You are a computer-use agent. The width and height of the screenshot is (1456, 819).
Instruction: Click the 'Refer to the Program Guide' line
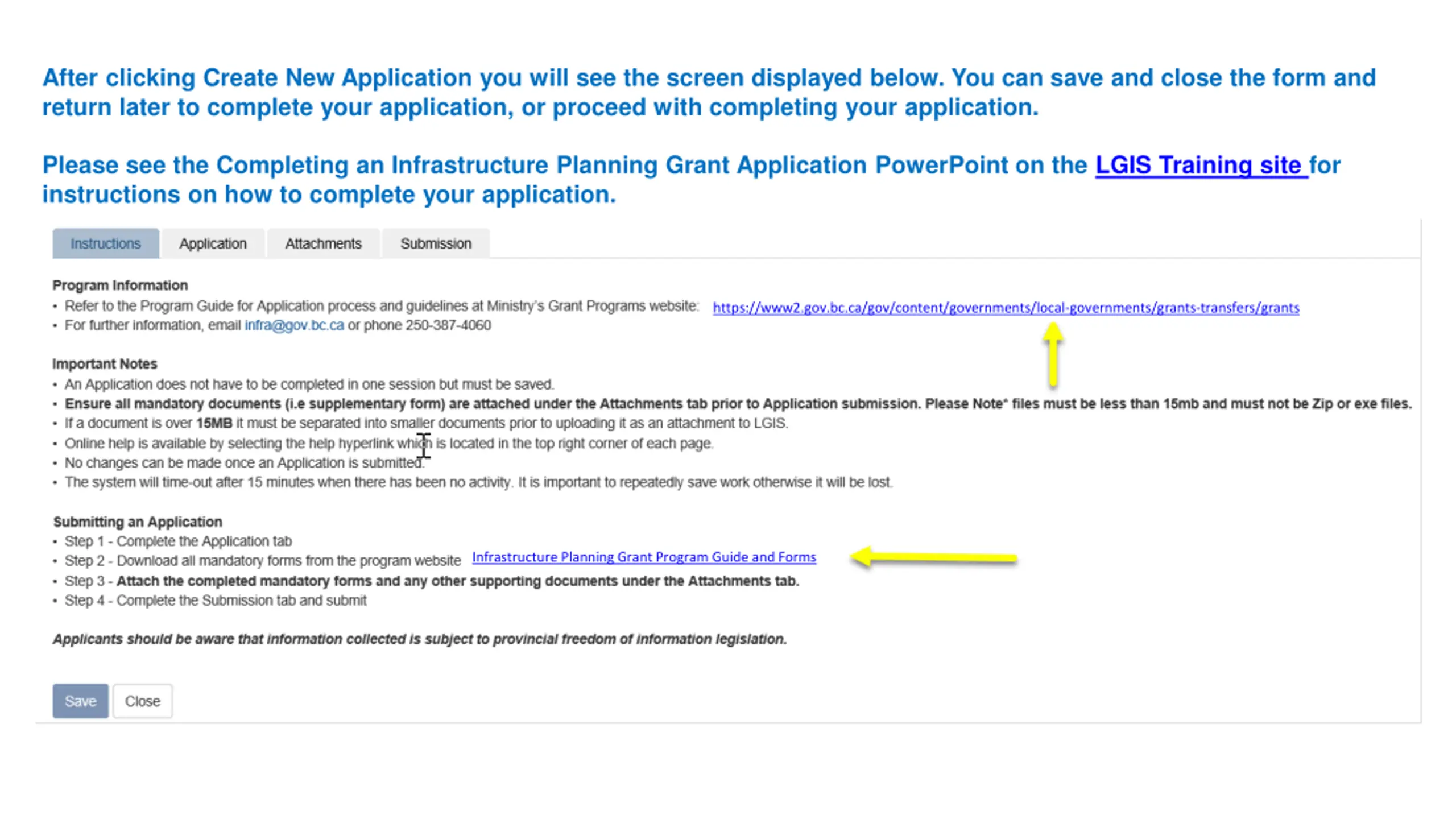382,306
